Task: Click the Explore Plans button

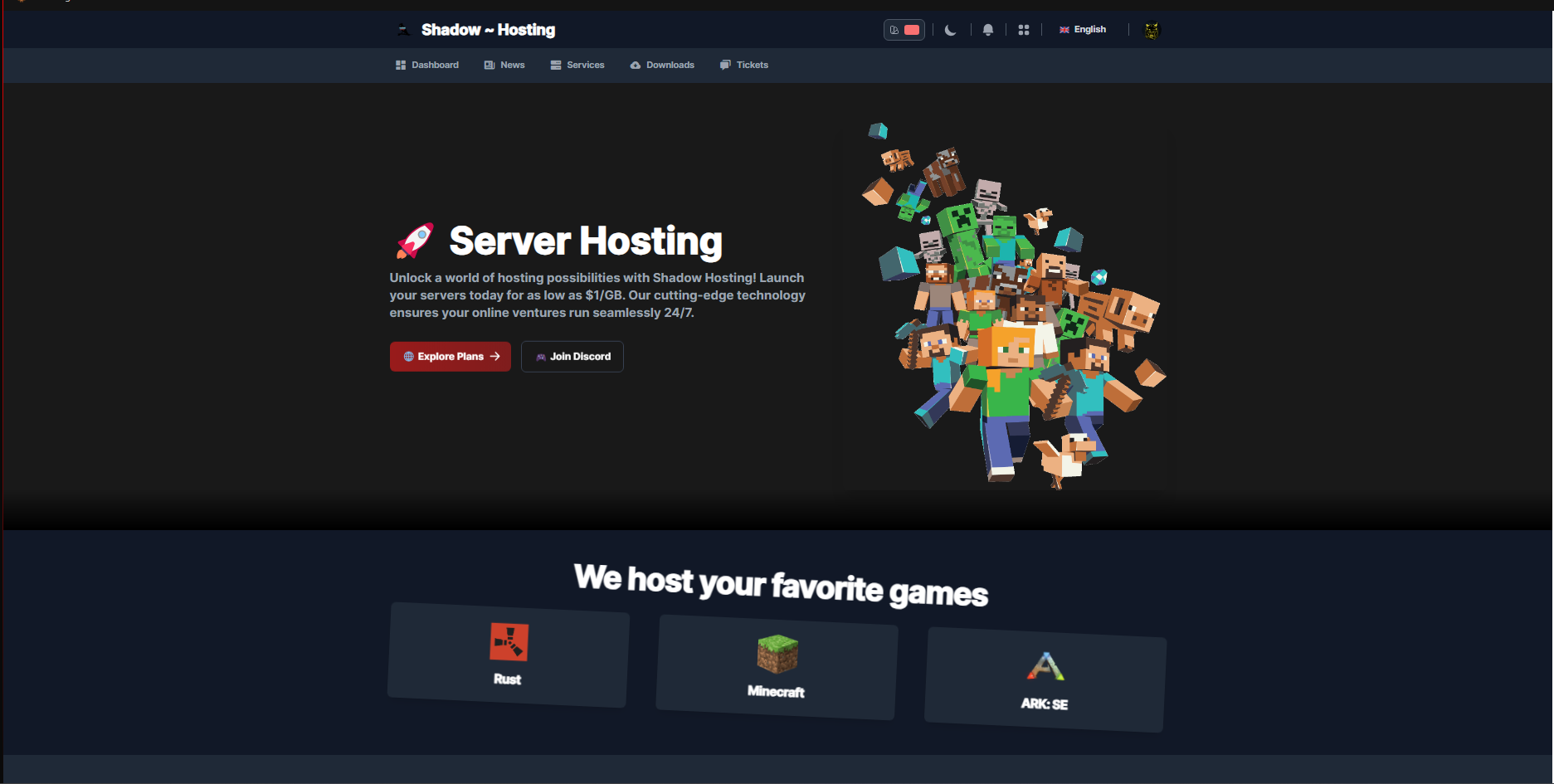Action: (451, 357)
